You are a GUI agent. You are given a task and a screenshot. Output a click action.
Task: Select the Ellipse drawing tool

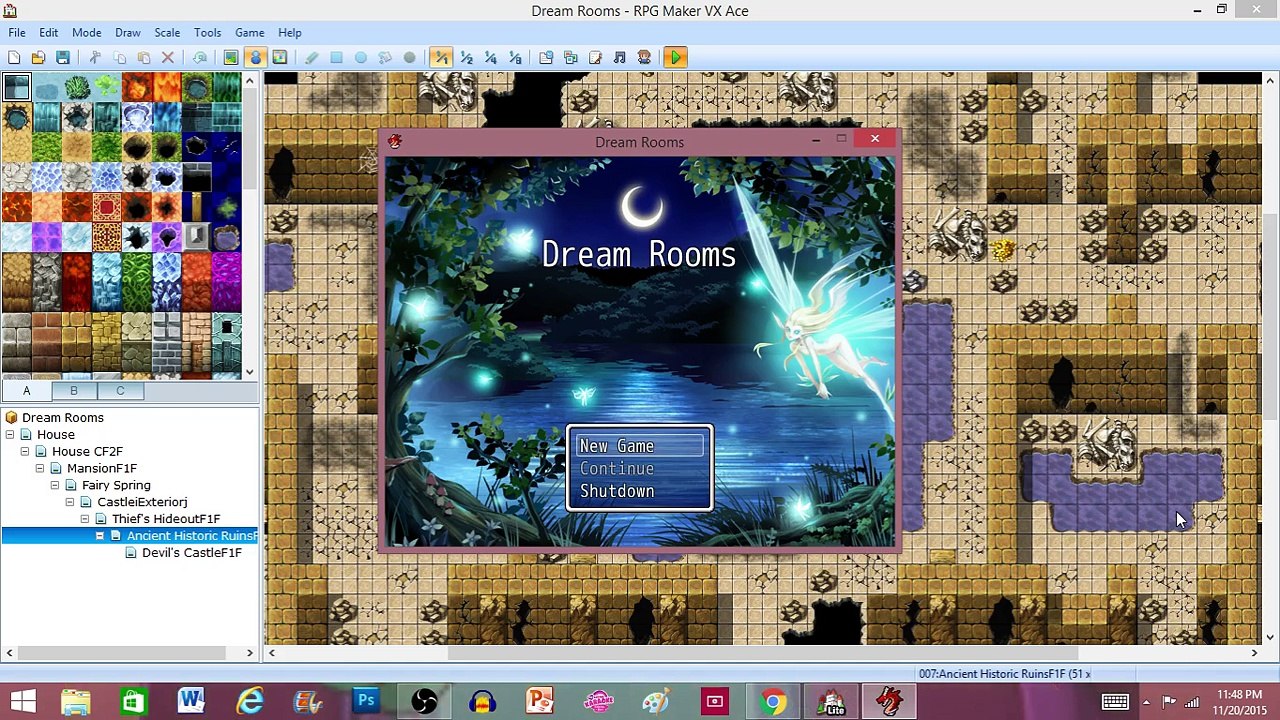pyautogui.click(x=361, y=58)
